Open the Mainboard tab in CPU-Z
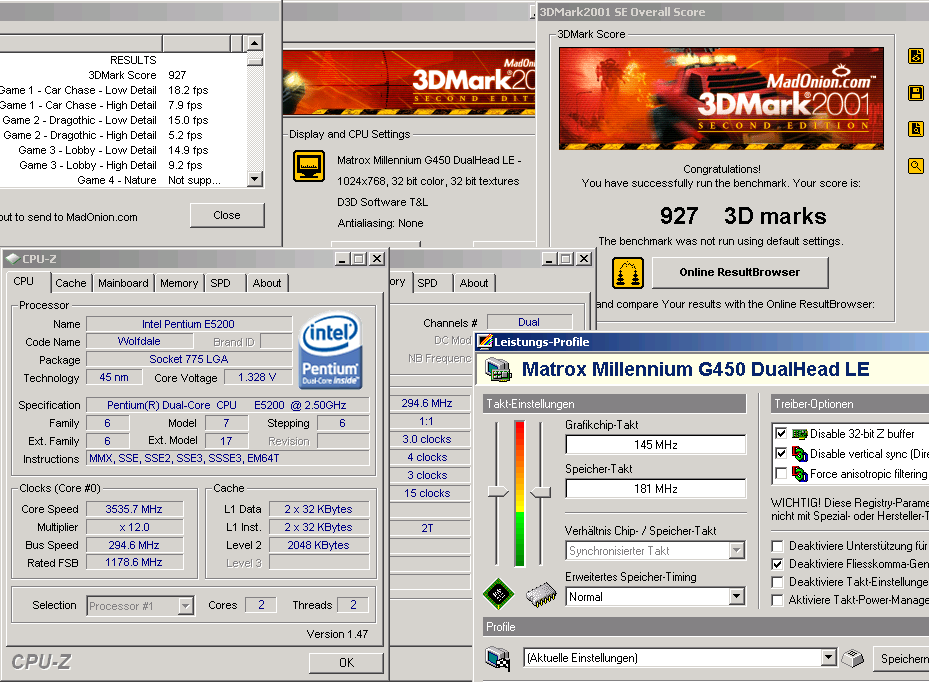The width and height of the screenshot is (929, 682). (x=123, y=283)
